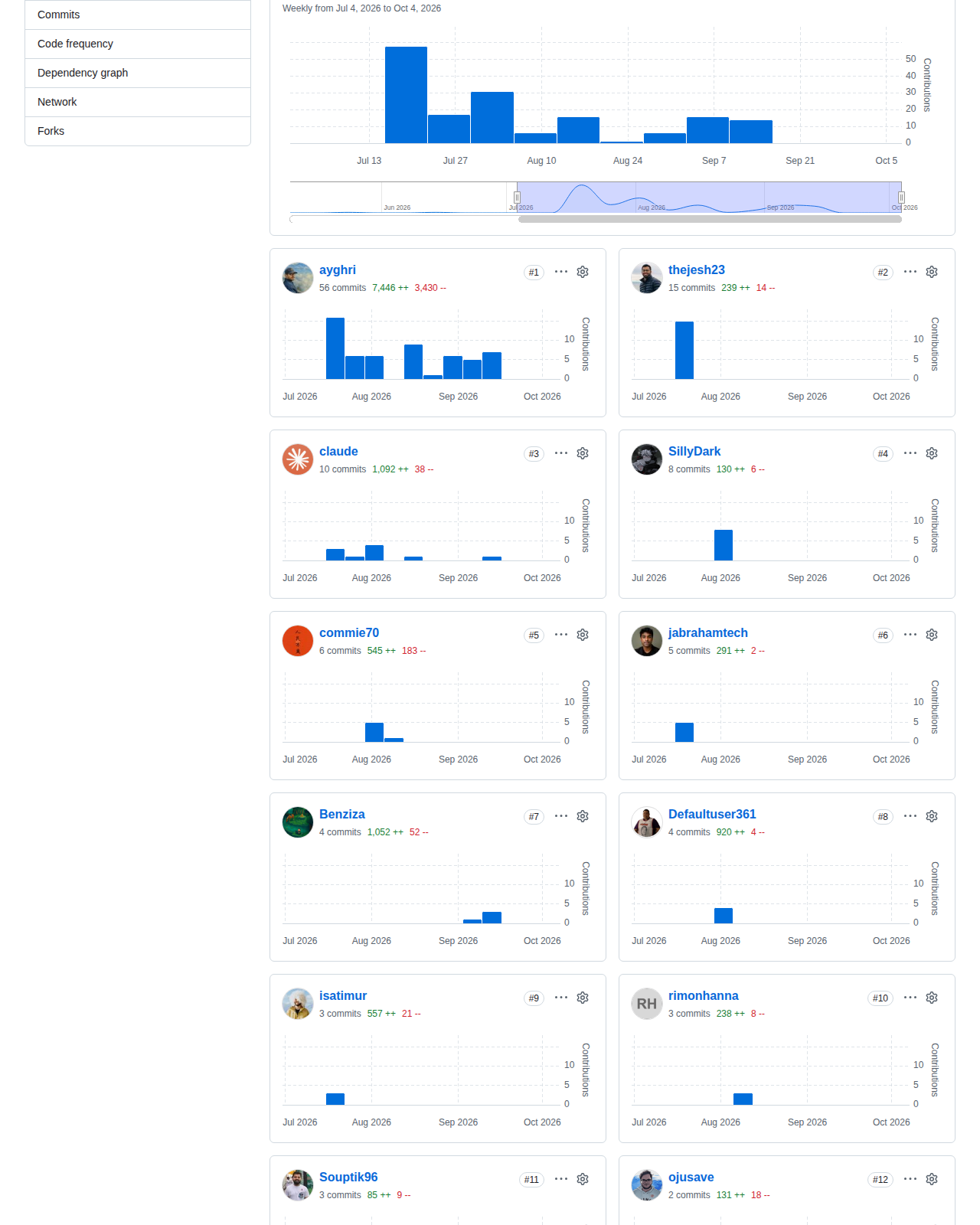
Task: Click gear icon on Defaultuser361 card
Action: coord(932,816)
